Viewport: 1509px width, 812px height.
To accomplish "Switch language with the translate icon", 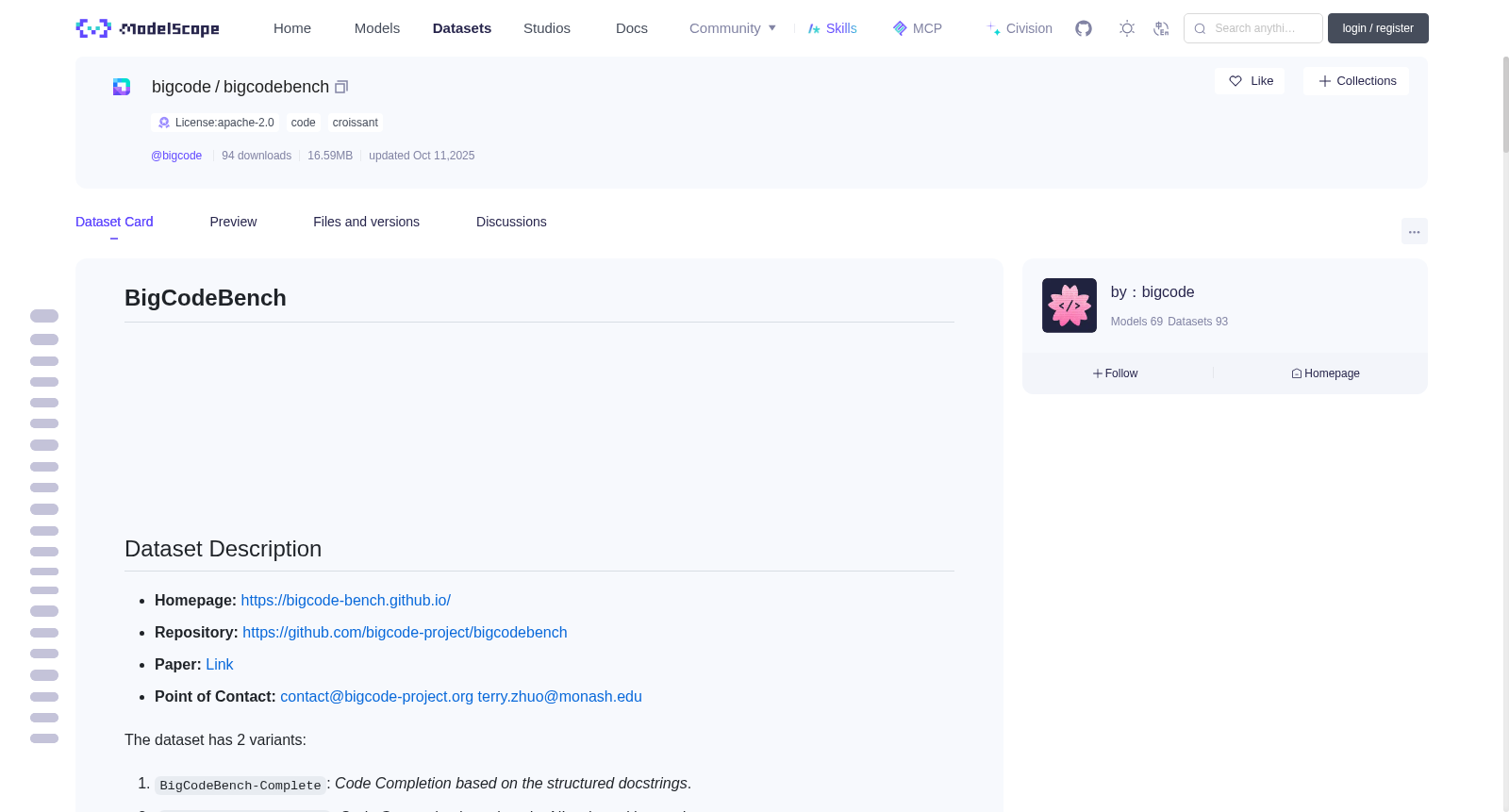I will (1161, 28).
